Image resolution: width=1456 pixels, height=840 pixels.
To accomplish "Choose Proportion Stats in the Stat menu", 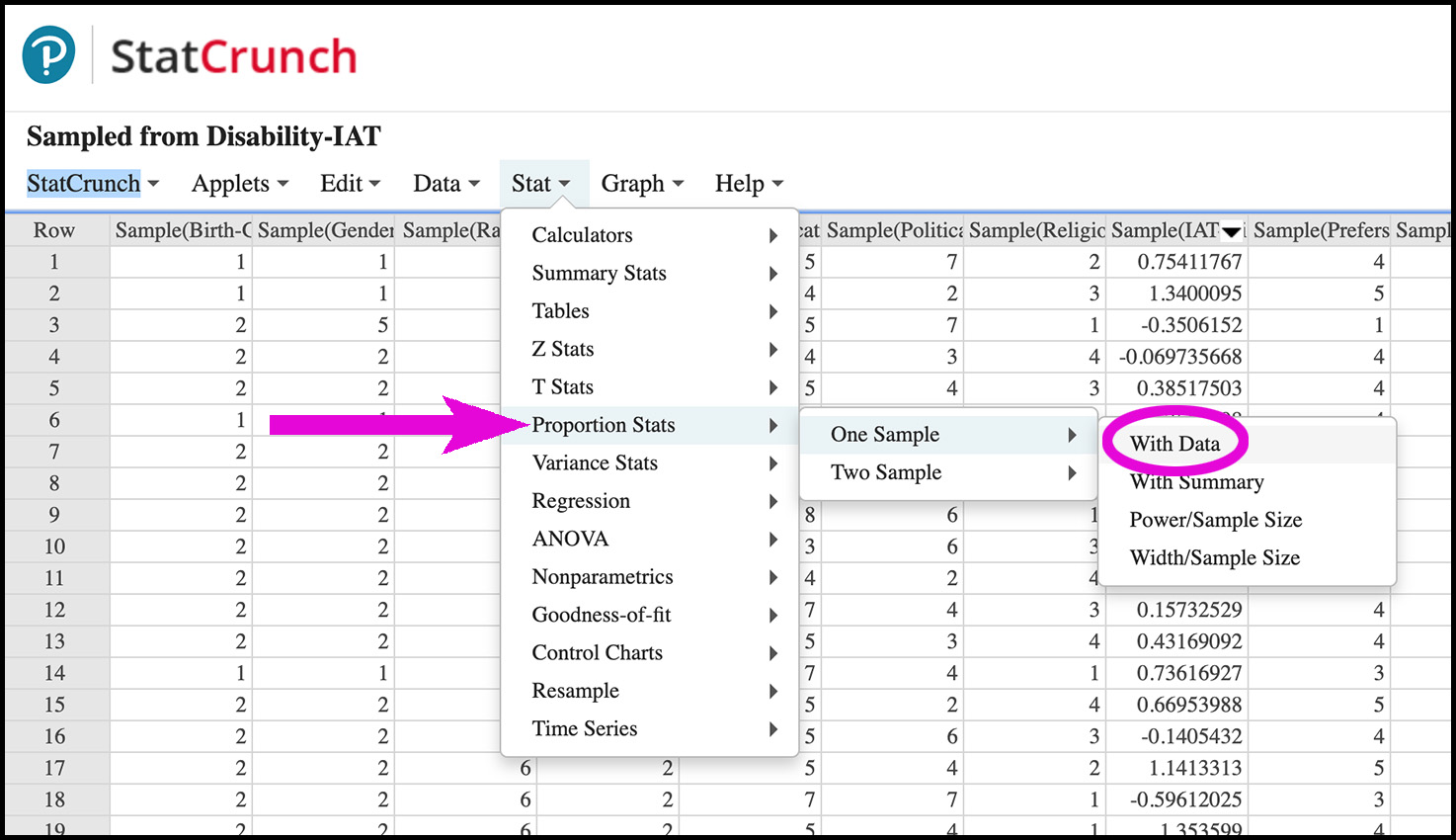I will click(x=650, y=425).
